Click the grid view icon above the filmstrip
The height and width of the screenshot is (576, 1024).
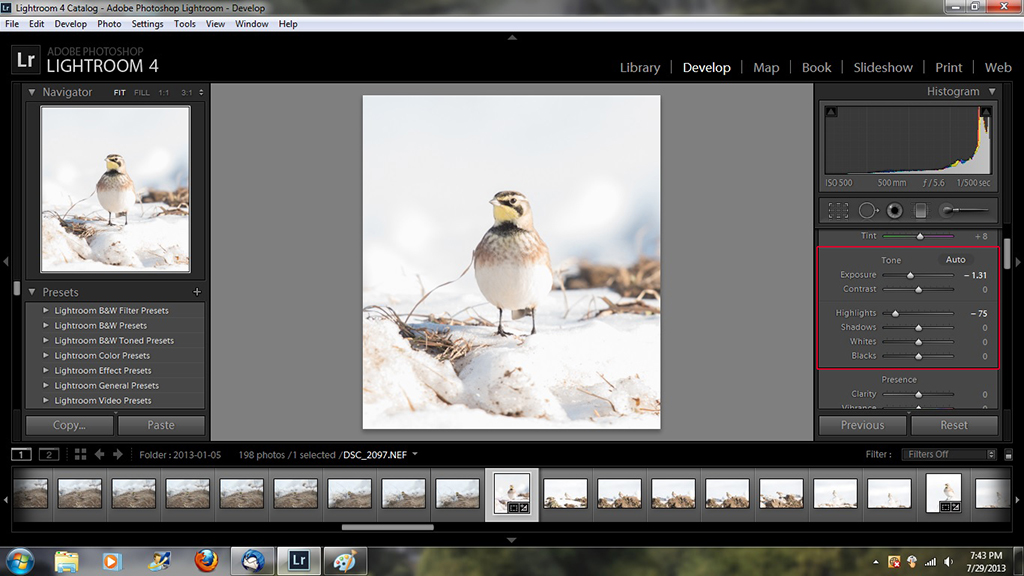coord(80,453)
